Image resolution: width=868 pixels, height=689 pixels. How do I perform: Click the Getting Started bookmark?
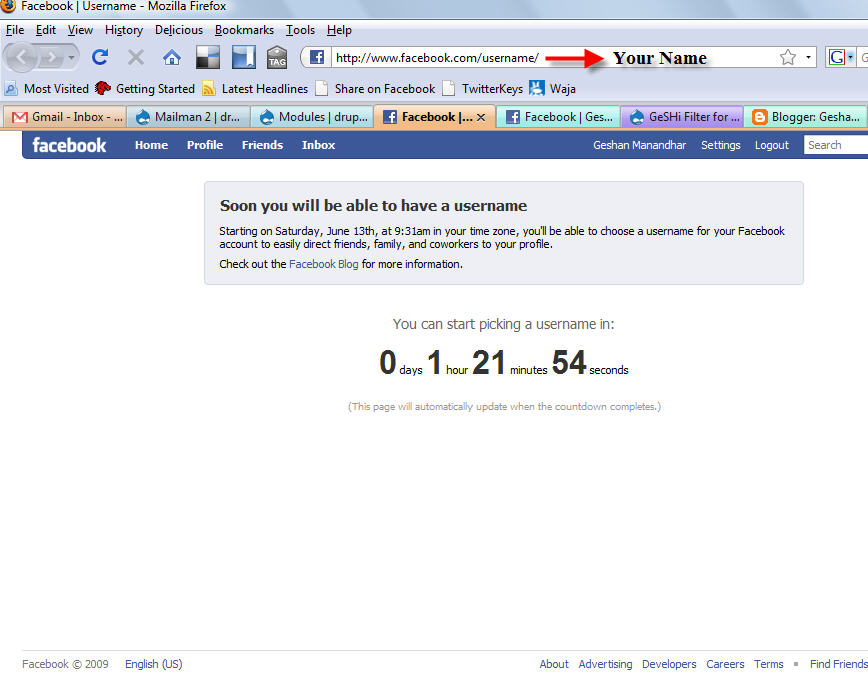click(145, 89)
